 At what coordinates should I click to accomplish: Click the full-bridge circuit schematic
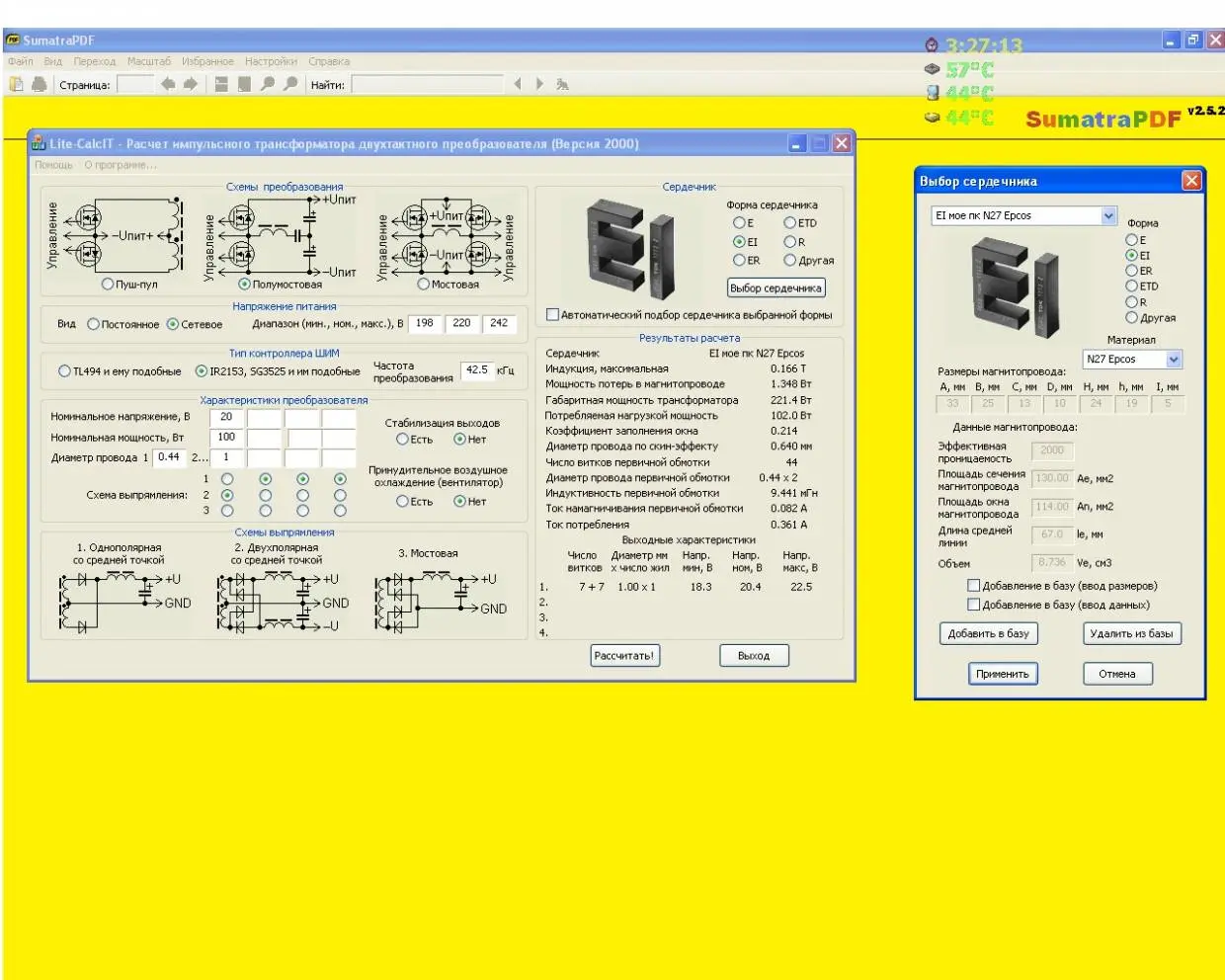coord(447,237)
